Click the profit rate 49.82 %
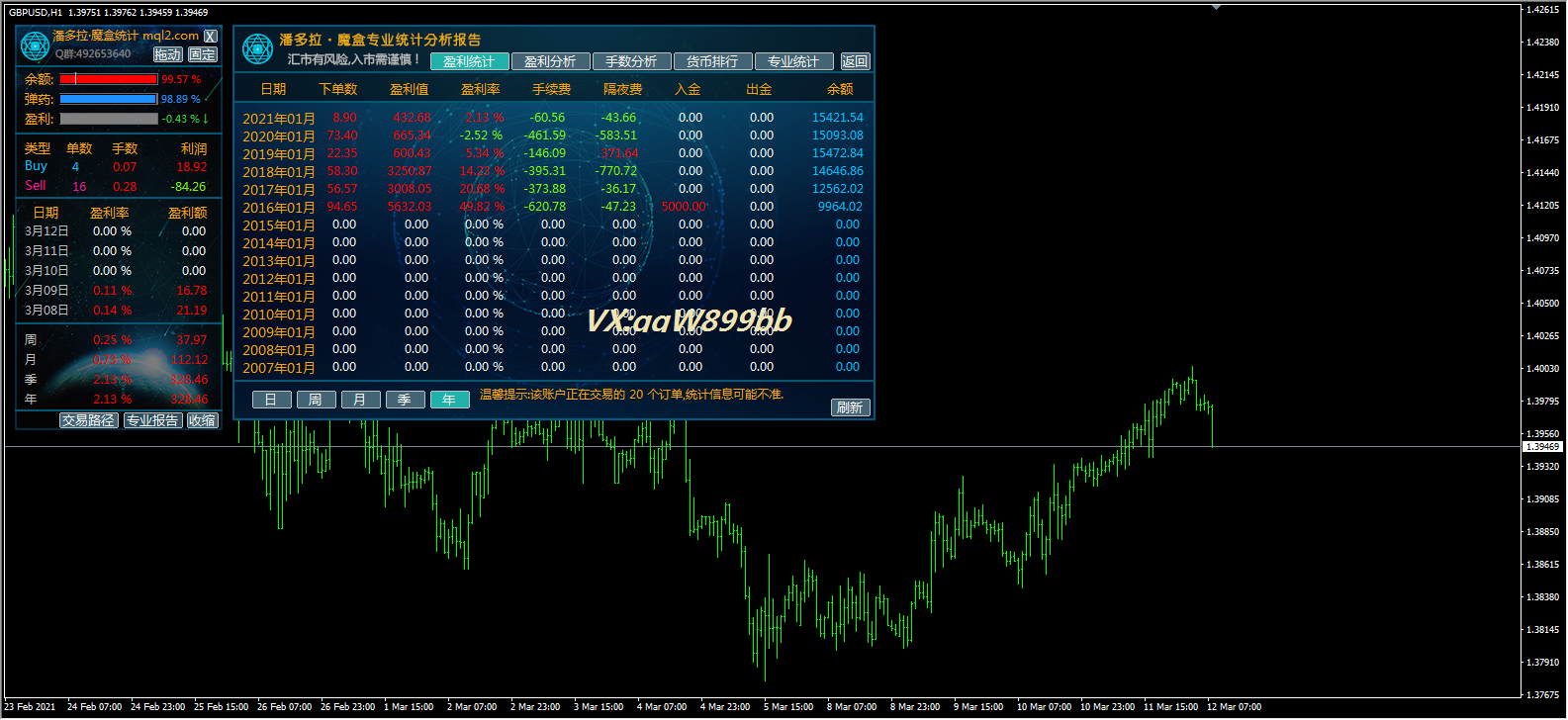 coord(482,207)
